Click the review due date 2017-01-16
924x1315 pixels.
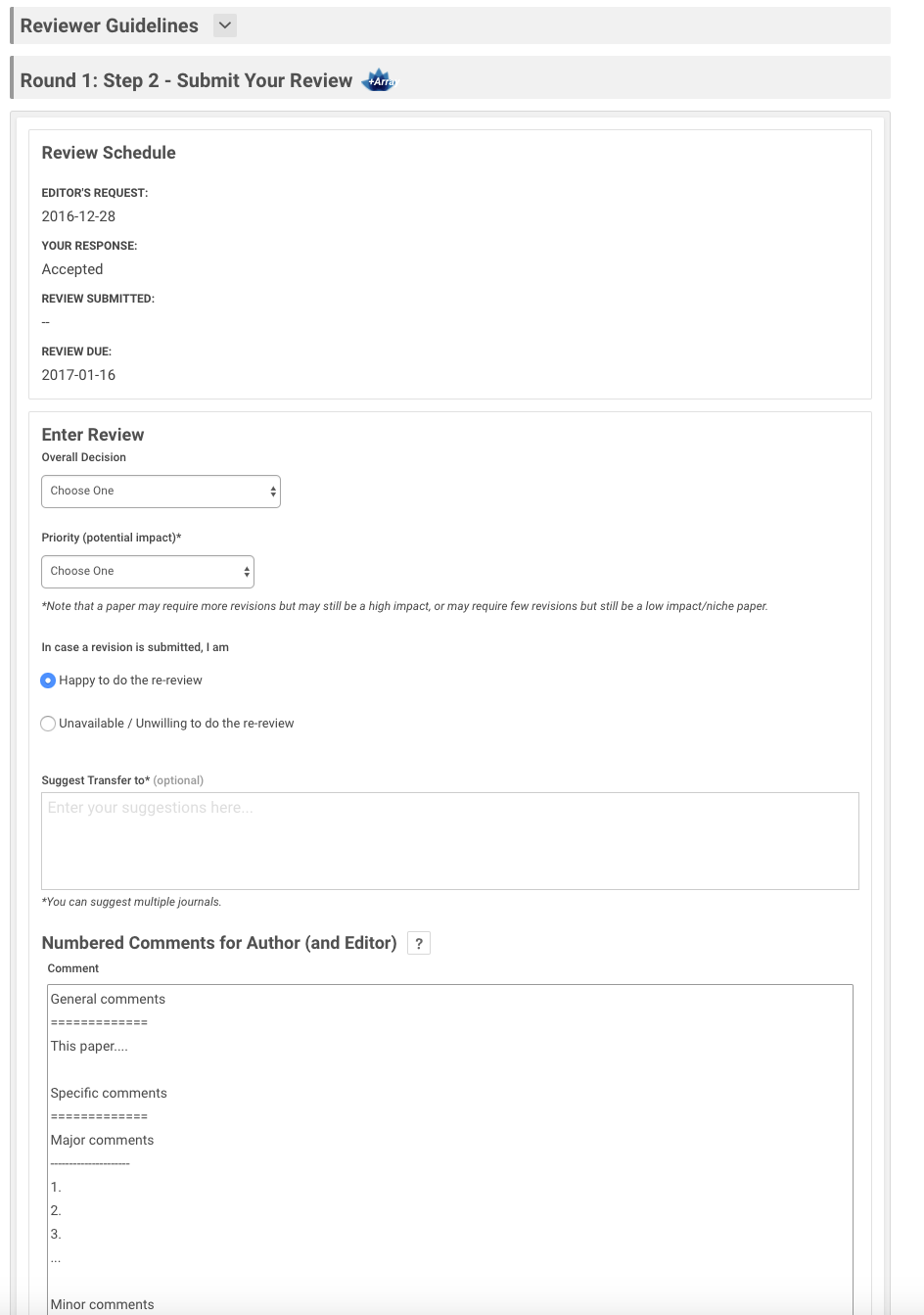(x=78, y=375)
